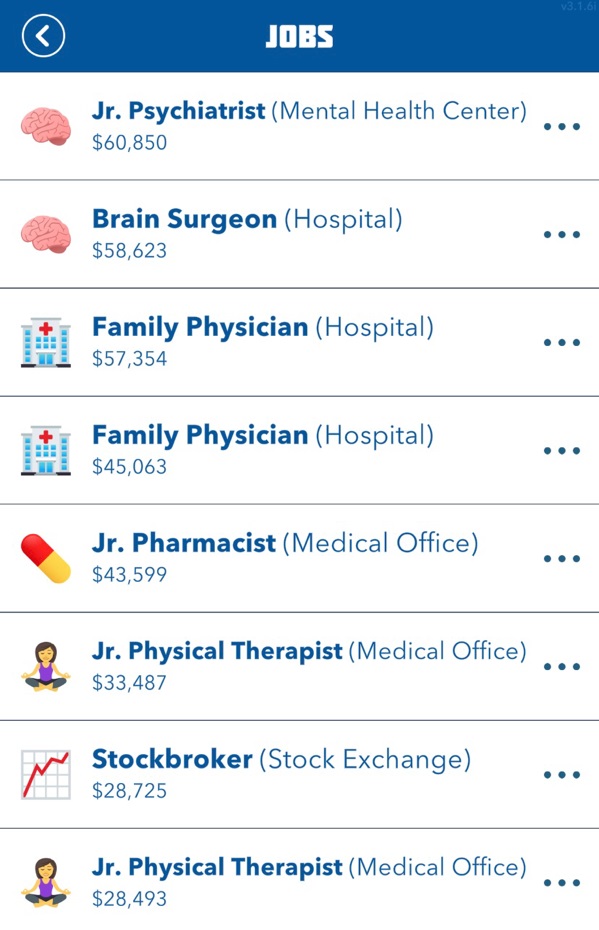Select Jr. Physical Therapist paying $33,487
599x930 pixels.
point(300,667)
